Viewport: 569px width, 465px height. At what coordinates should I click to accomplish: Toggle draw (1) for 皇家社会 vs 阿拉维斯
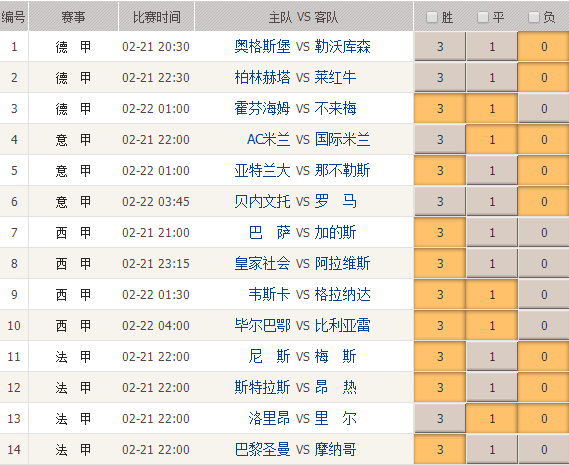492,264
